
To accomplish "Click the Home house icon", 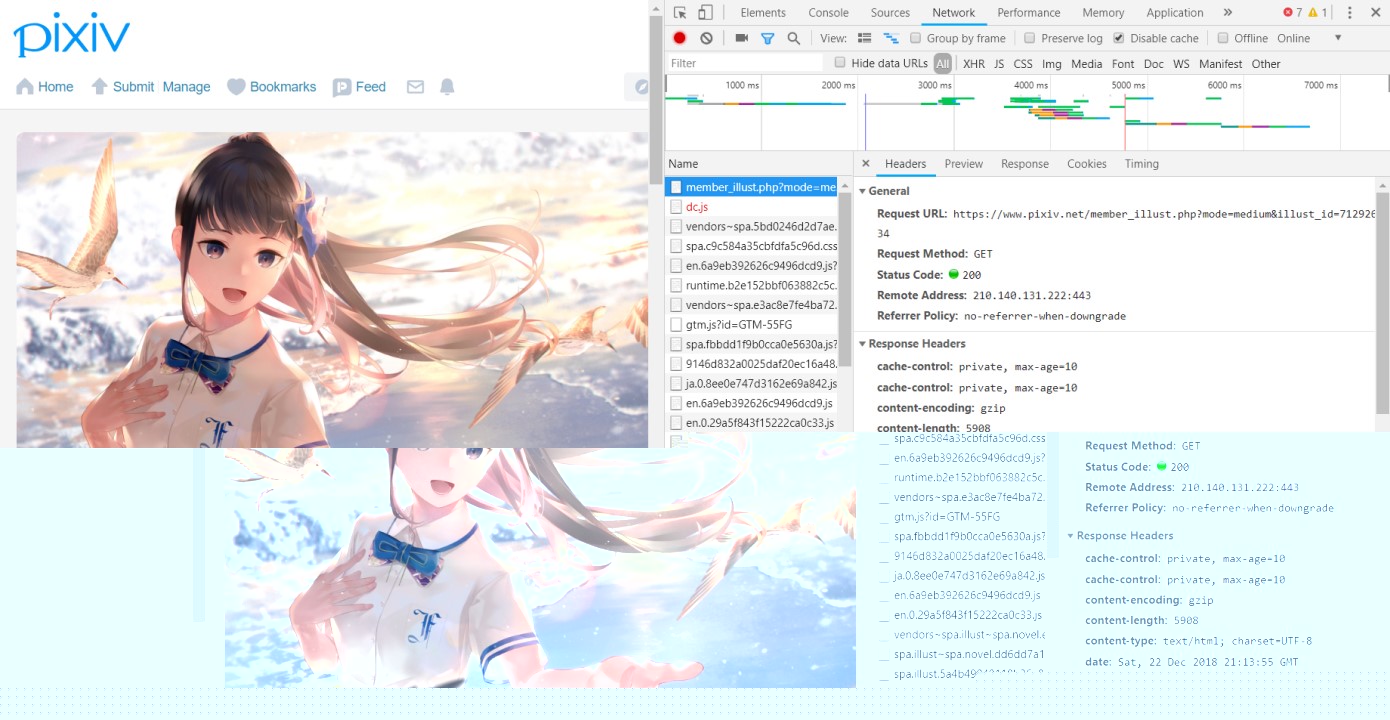I will 25,87.
